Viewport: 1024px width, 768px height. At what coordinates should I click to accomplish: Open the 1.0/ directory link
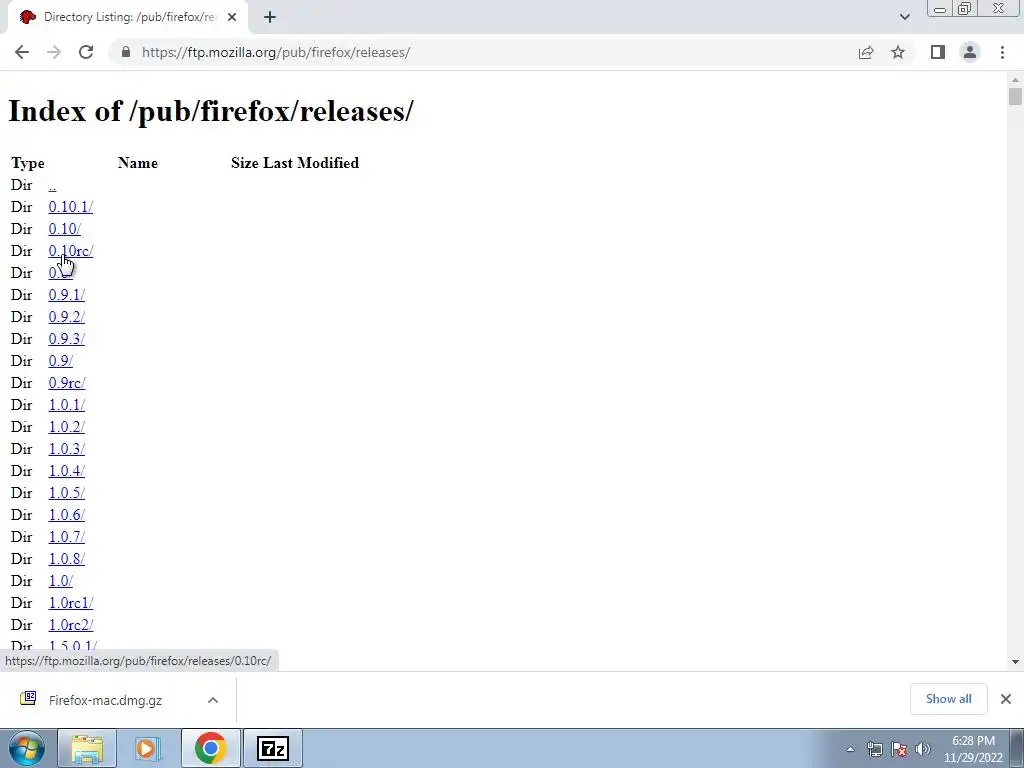point(61,581)
